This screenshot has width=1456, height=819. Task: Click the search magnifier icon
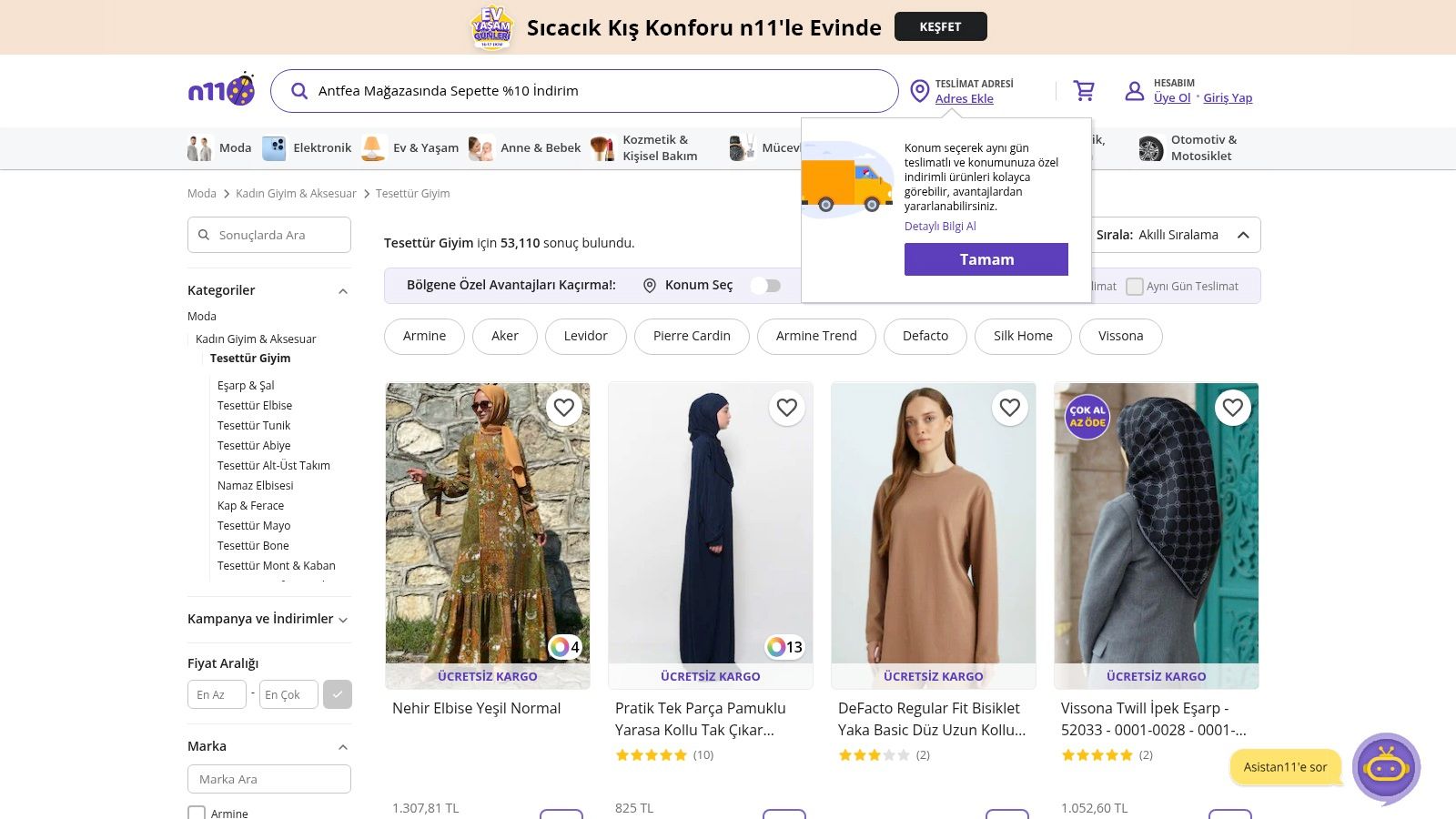(299, 91)
